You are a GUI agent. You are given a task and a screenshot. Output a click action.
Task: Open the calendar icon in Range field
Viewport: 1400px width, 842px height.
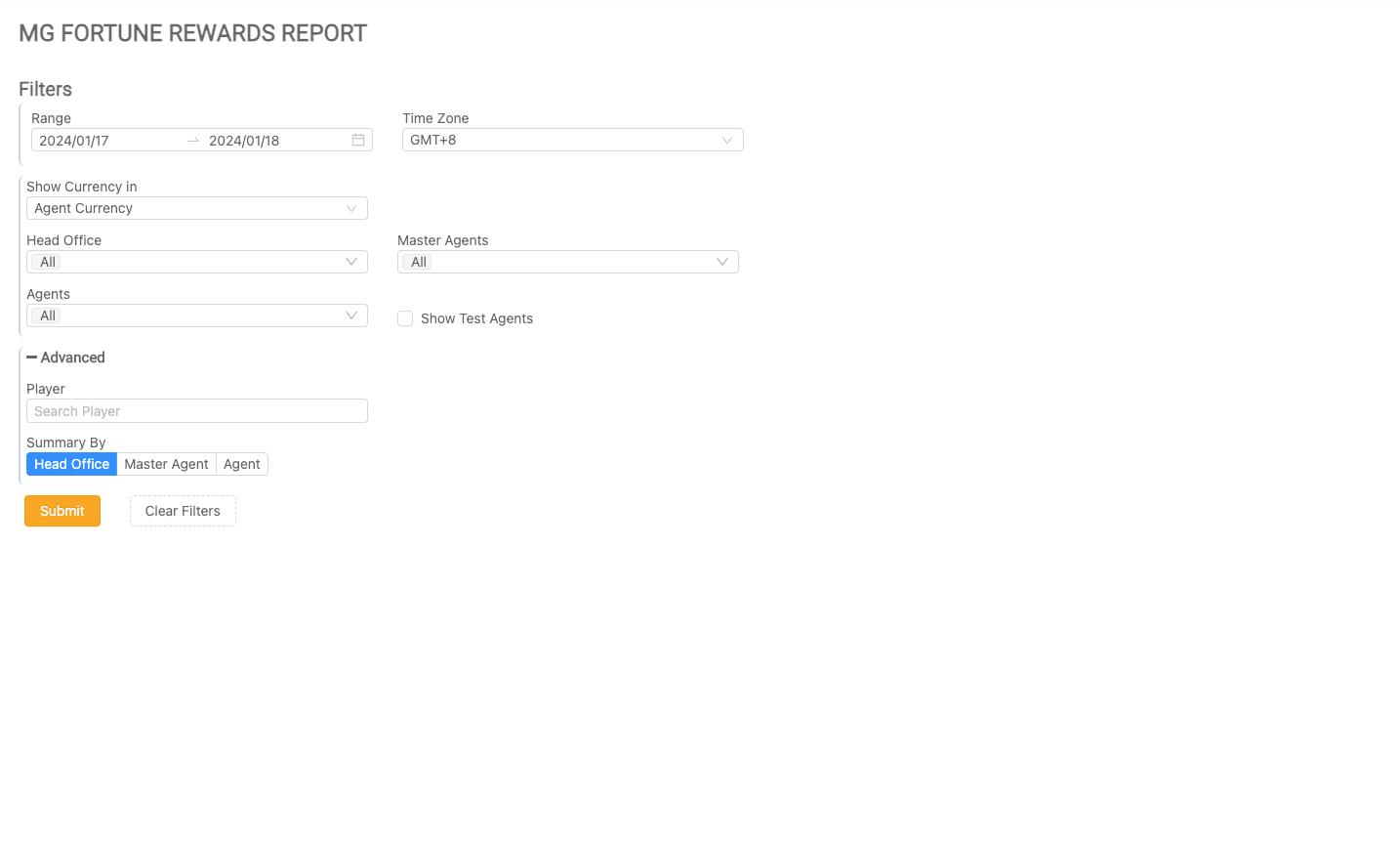pos(358,141)
